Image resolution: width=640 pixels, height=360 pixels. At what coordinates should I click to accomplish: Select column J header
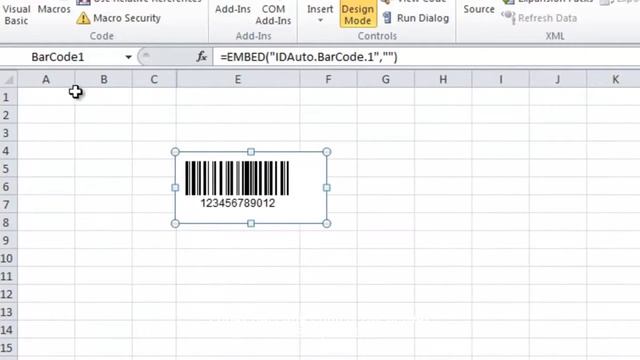coord(558,79)
